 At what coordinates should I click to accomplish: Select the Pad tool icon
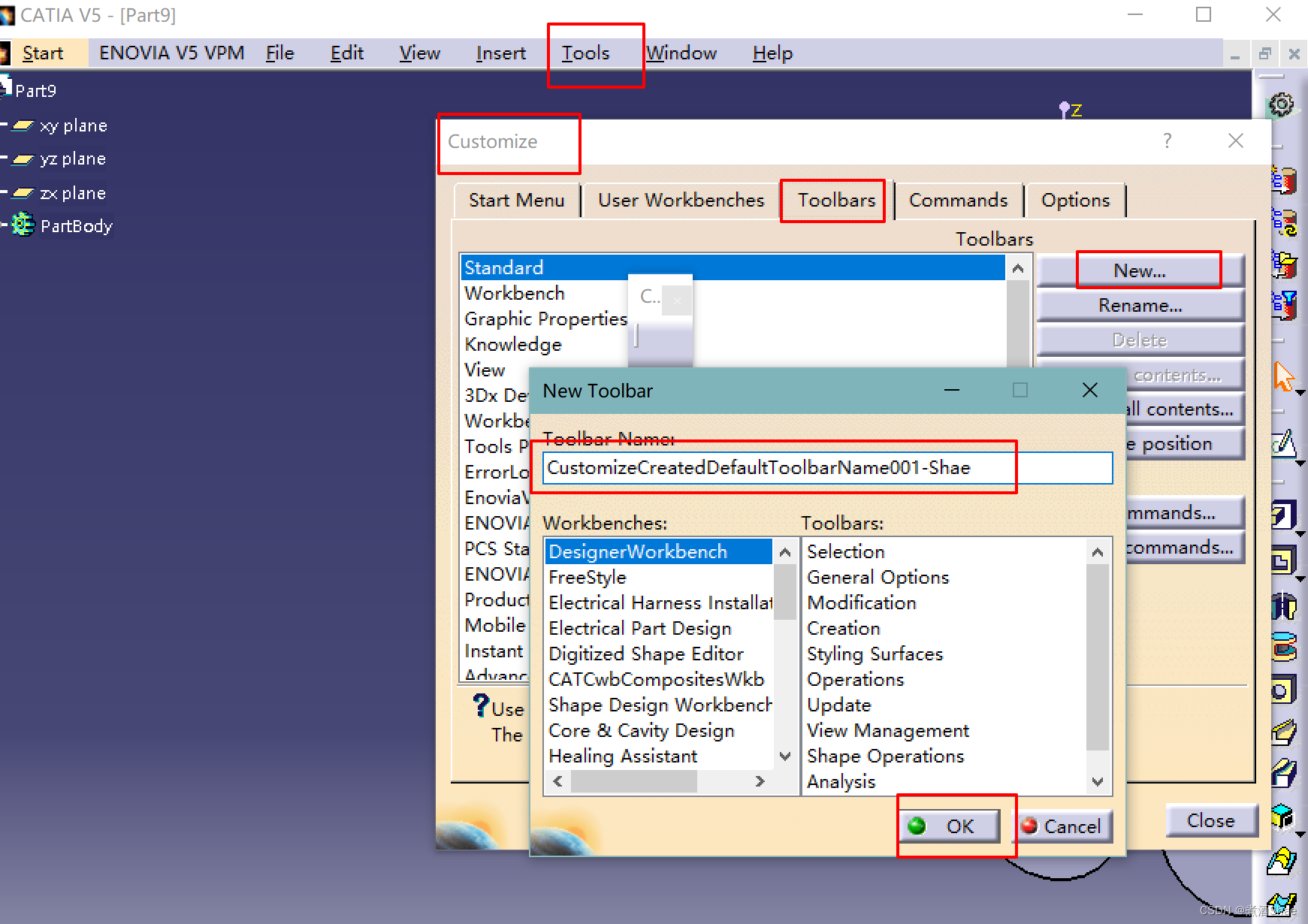pos(1283,515)
